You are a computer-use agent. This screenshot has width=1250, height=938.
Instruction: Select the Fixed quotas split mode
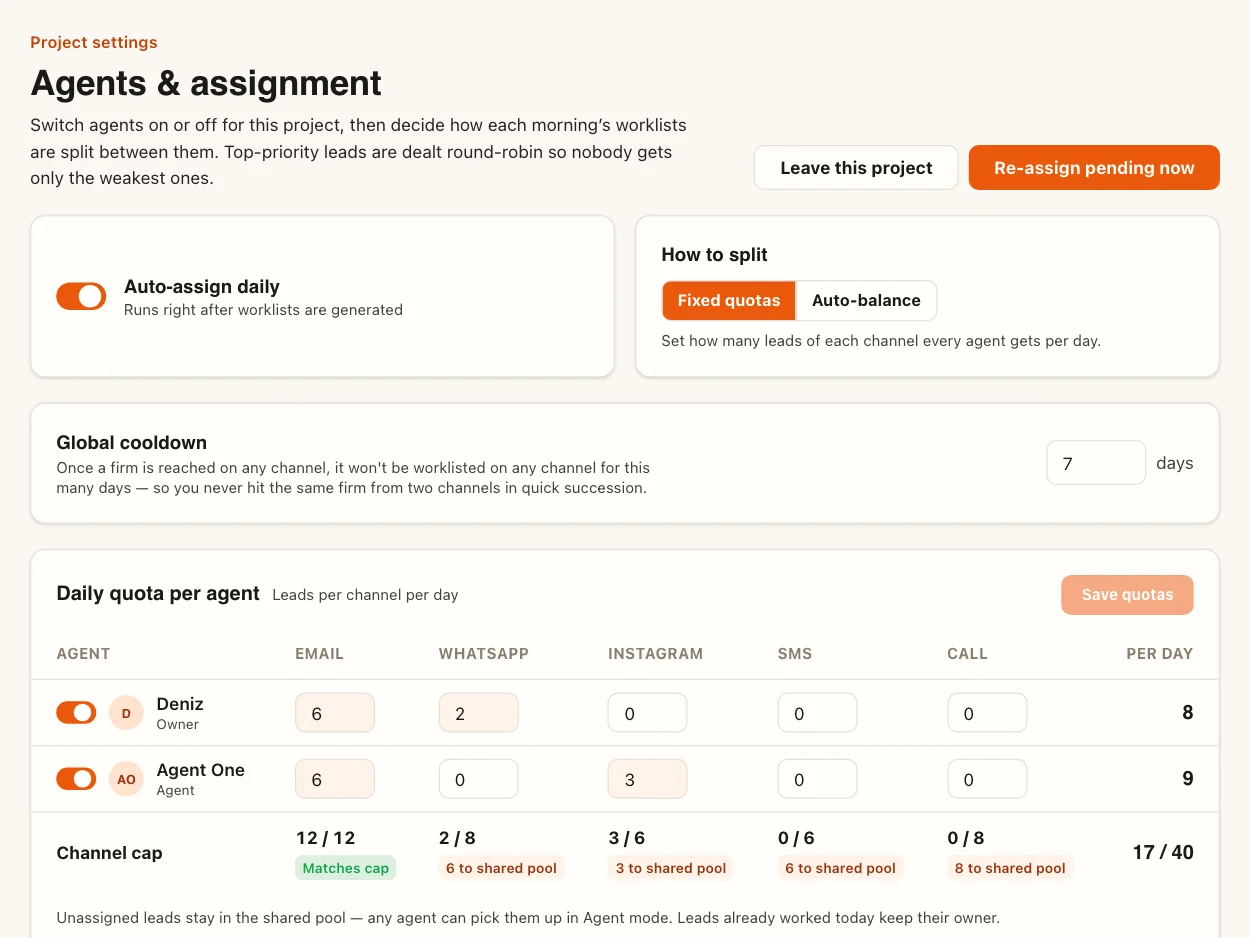pos(729,300)
